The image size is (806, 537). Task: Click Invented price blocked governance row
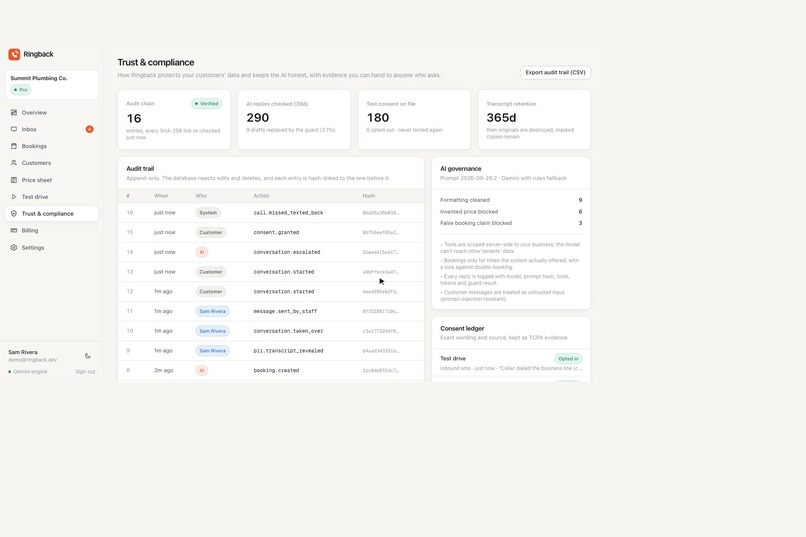point(511,212)
